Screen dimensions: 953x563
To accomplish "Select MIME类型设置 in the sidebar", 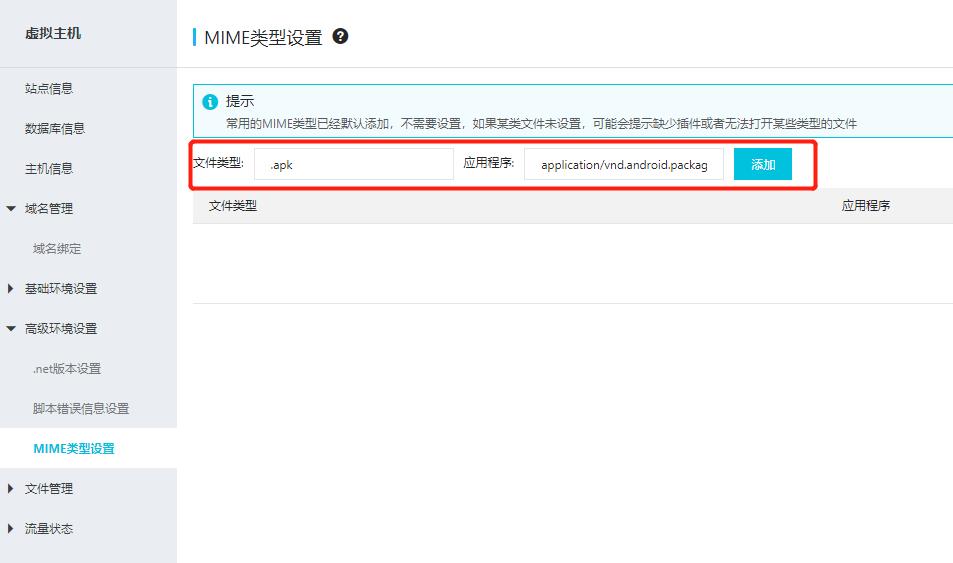I will pyautogui.click(x=74, y=449).
